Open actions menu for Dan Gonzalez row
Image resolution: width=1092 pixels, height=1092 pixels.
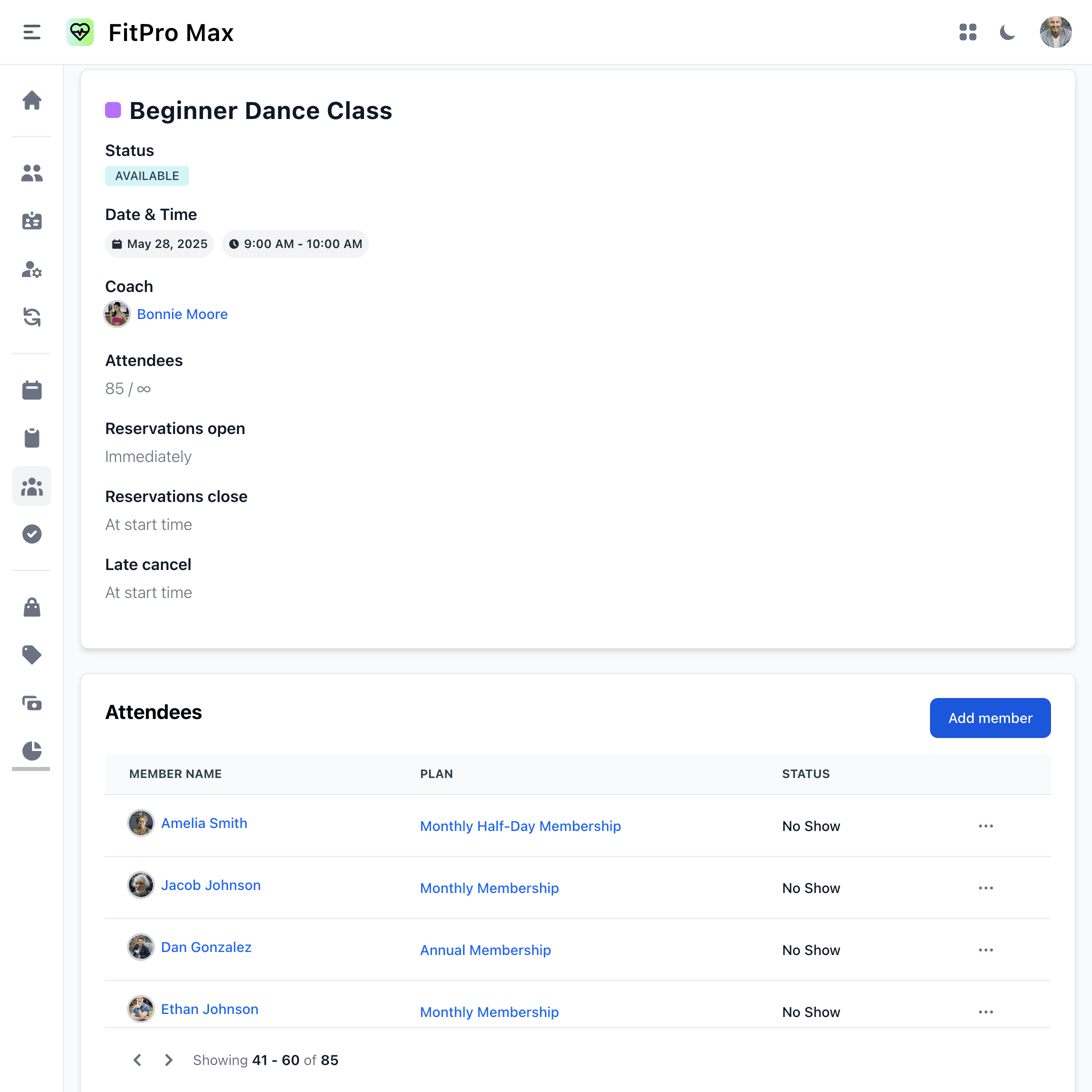point(985,950)
